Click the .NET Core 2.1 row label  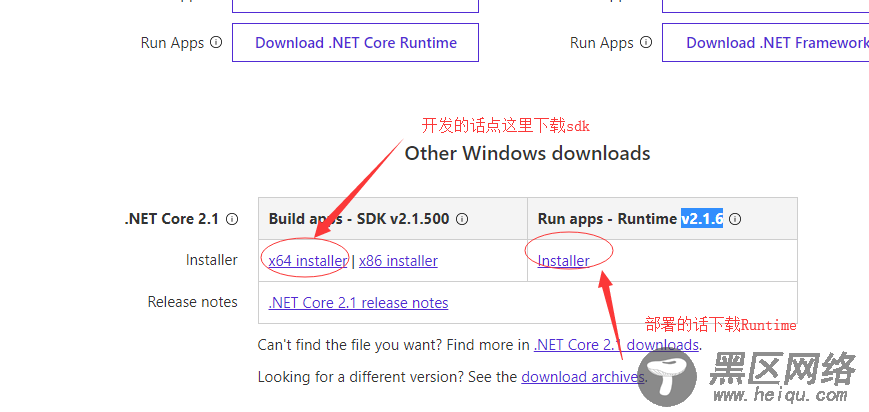pyautogui.click(x=172, y=219)
